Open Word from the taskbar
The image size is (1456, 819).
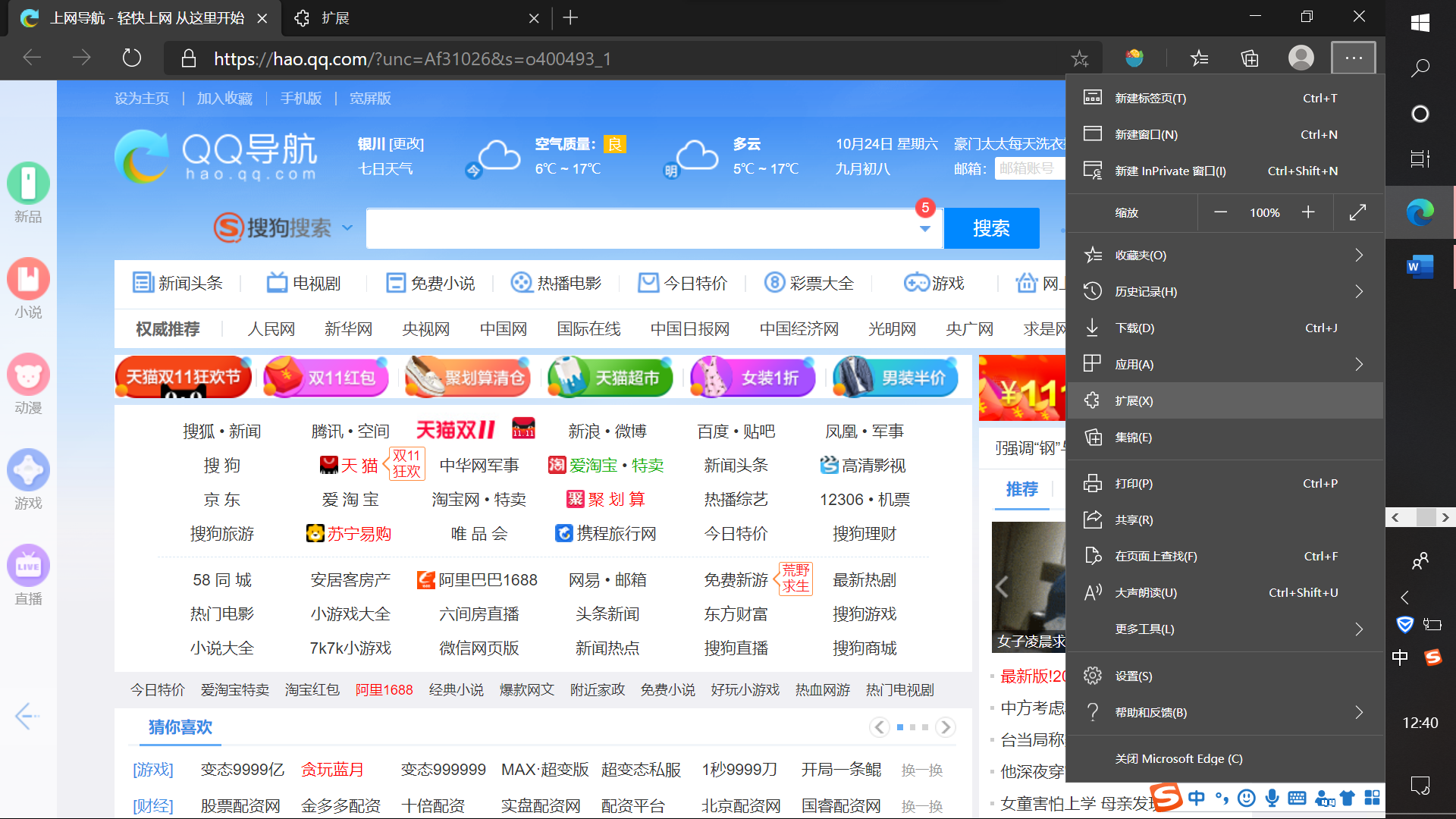tap(1420, 267)
